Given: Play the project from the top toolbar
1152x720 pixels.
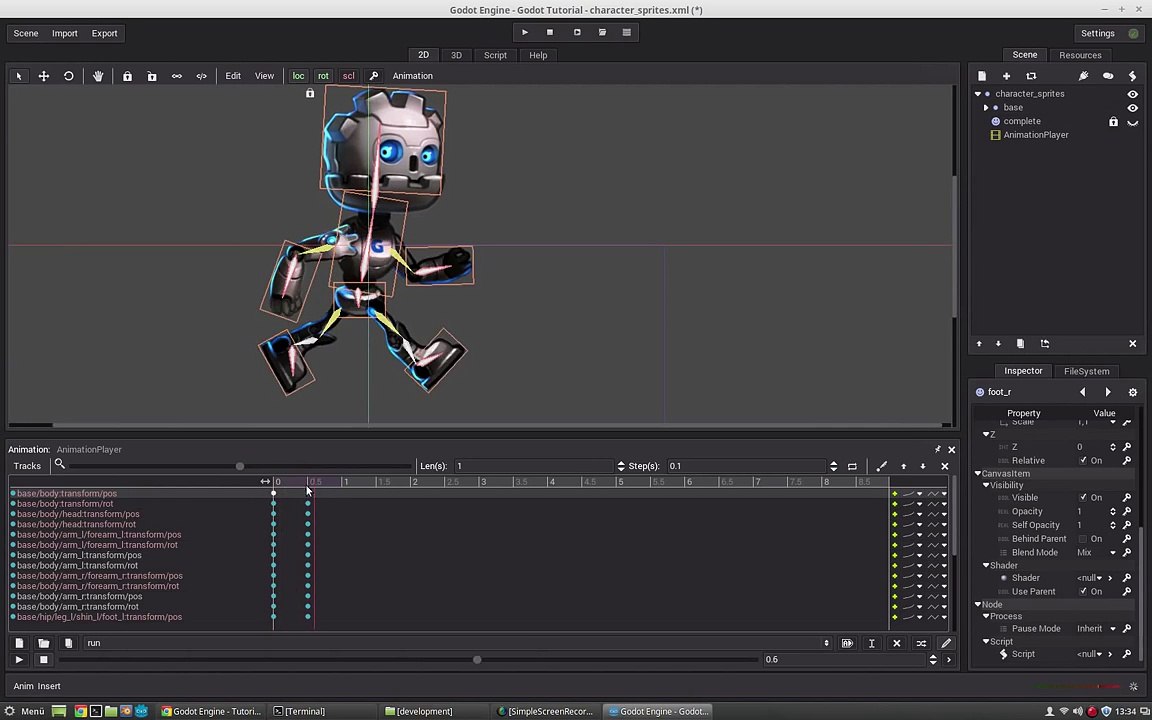Looking at the screenshot, I should [x=525, y=32].
